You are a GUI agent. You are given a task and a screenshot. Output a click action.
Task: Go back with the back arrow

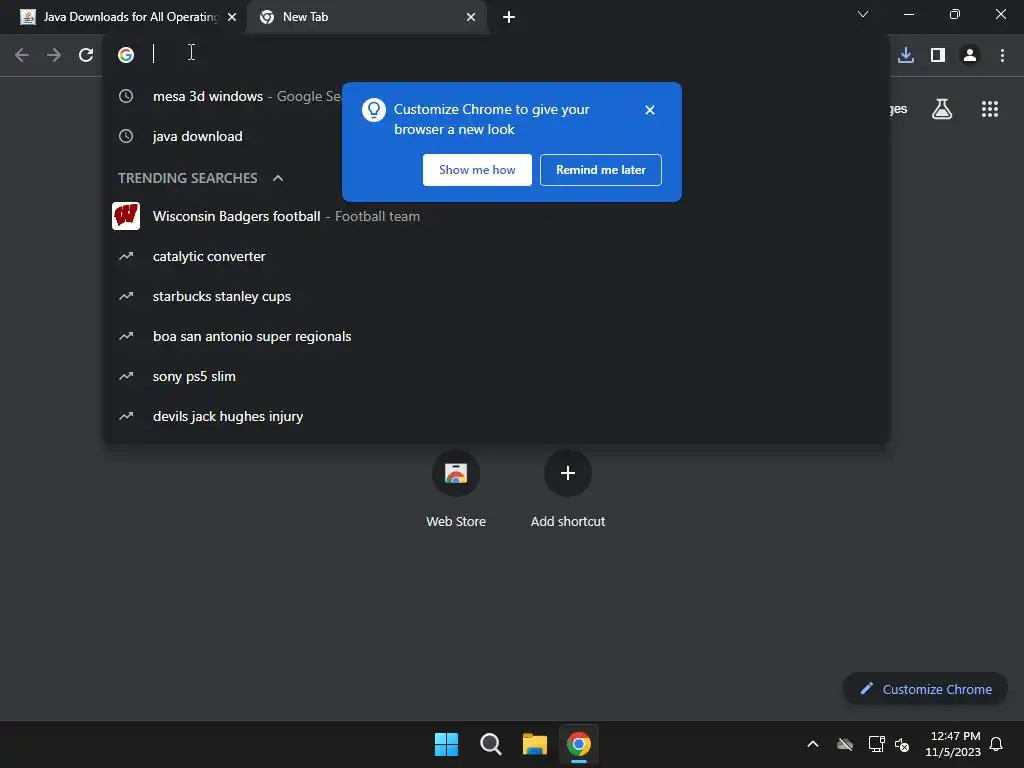pos(22,55)
